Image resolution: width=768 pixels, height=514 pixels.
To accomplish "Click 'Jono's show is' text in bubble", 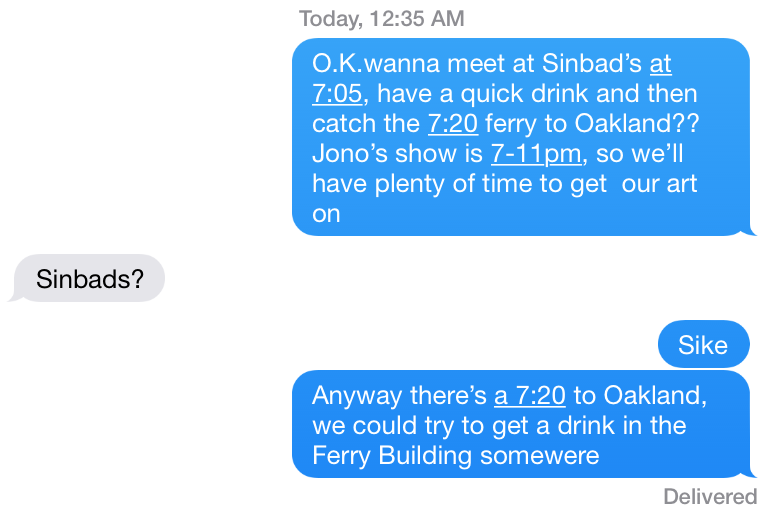I will pyautogui.click(x=397, y=154).
